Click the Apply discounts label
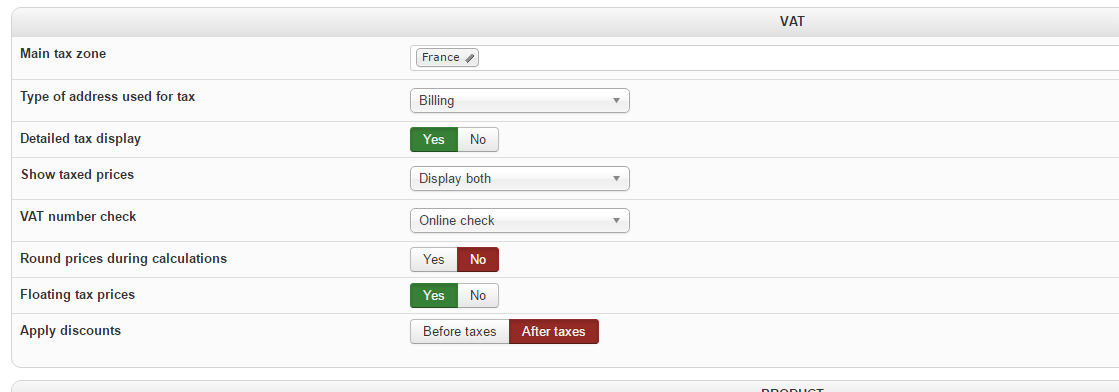 click(71, 331)
